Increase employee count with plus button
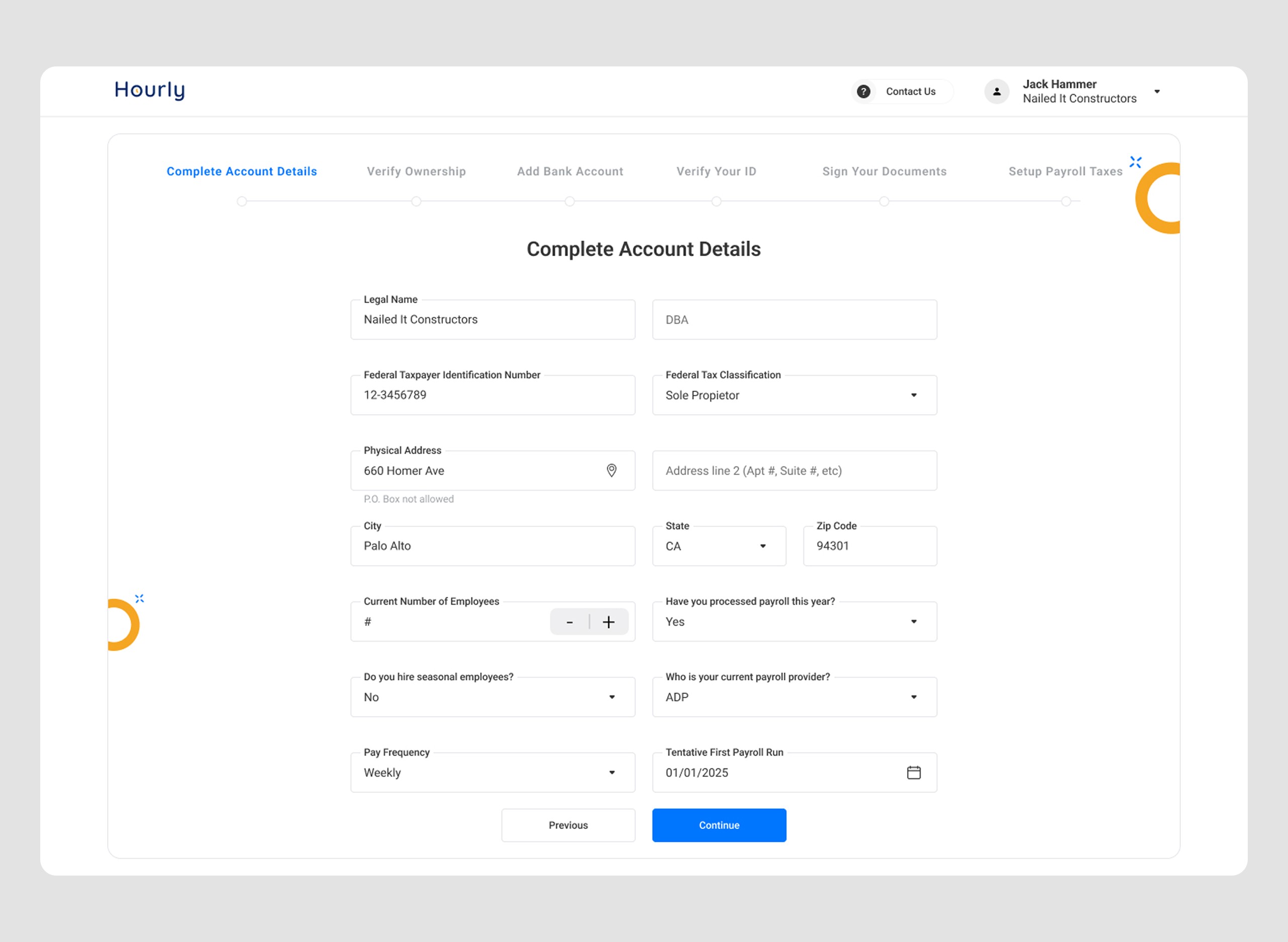The image size is (1288, 942). click(608, 622)
